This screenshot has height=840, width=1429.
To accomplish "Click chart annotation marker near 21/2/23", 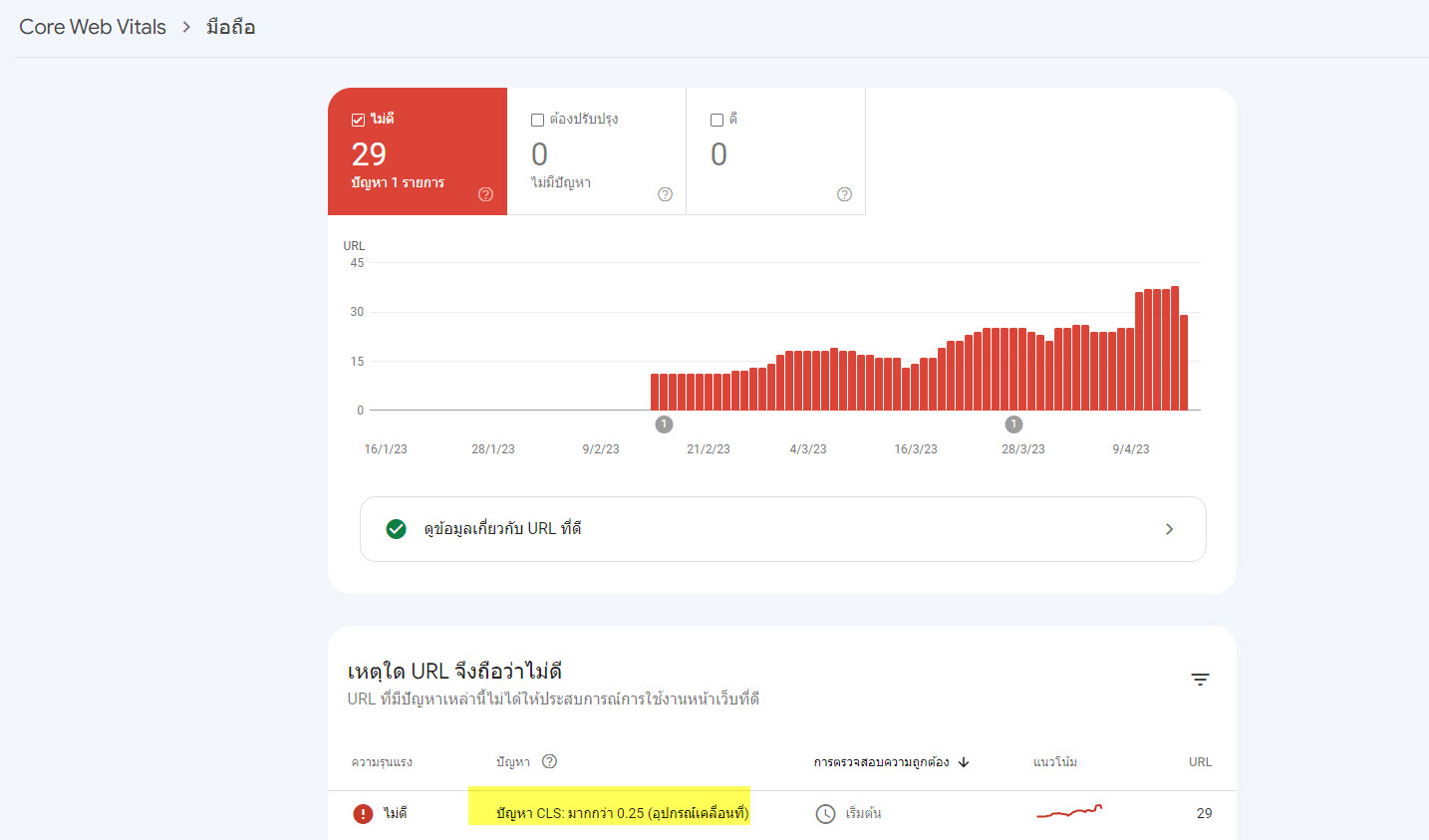I will [x=664, y=424].
